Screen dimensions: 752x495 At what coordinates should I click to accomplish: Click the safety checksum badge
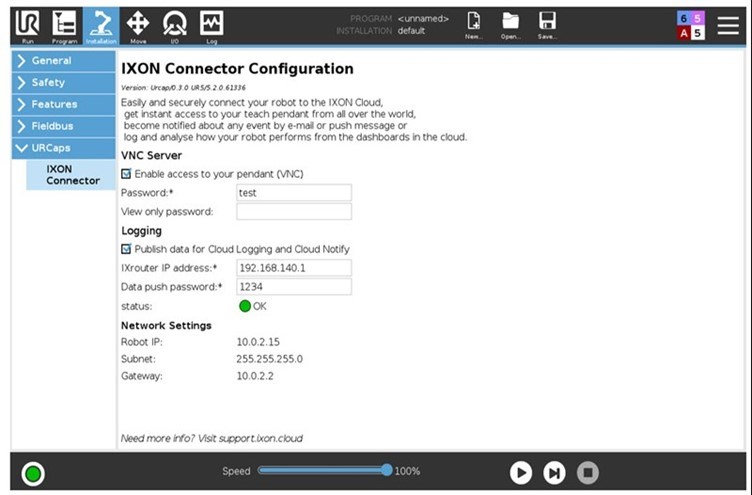(x=691, y=25)
